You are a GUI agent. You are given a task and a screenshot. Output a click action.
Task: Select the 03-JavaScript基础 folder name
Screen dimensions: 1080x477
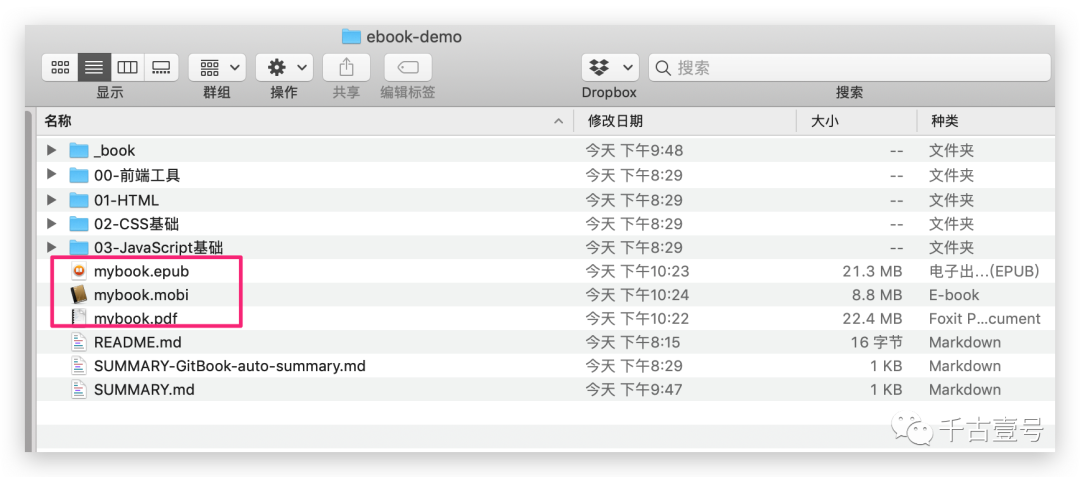[x=158, y=248]
